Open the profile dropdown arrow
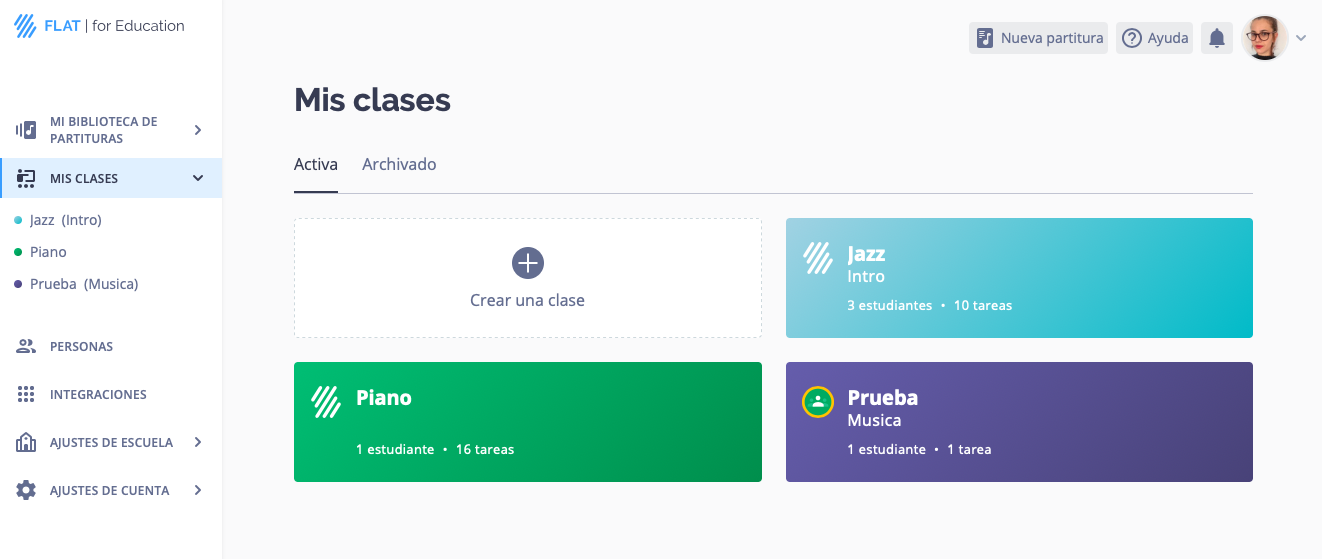This screenshot has height=559, width=1322. [x=1301, y=38]
